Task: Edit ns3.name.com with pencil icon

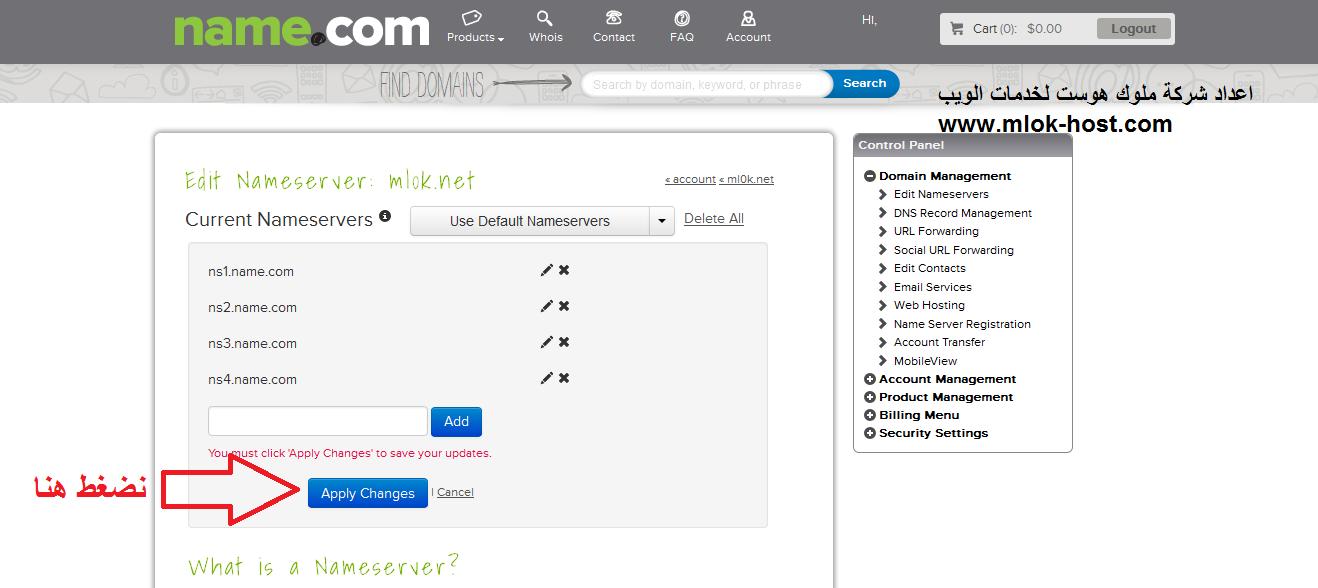Action: (546, 342)
